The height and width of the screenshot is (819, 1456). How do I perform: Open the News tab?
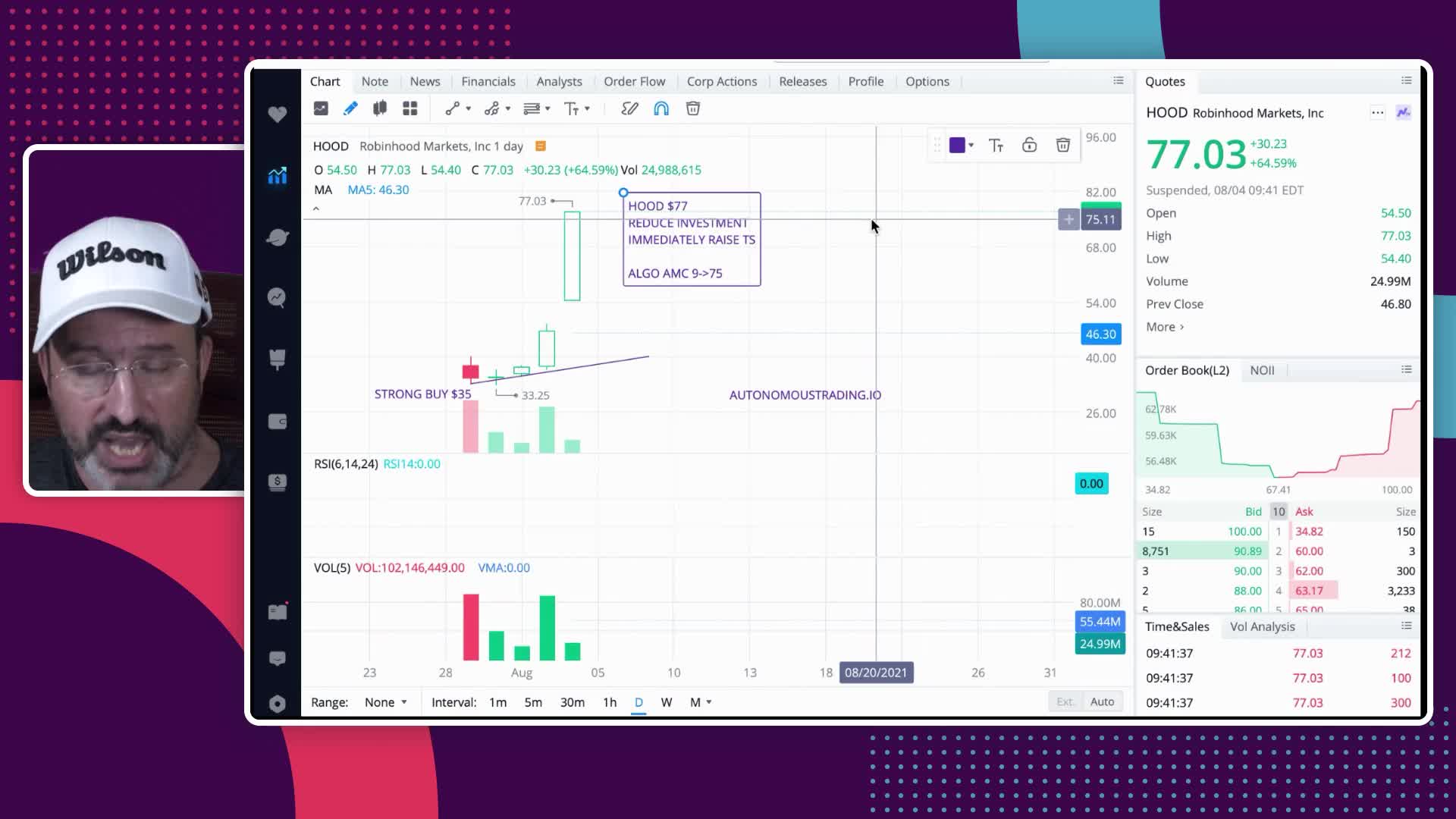click(x=425, y=81)
